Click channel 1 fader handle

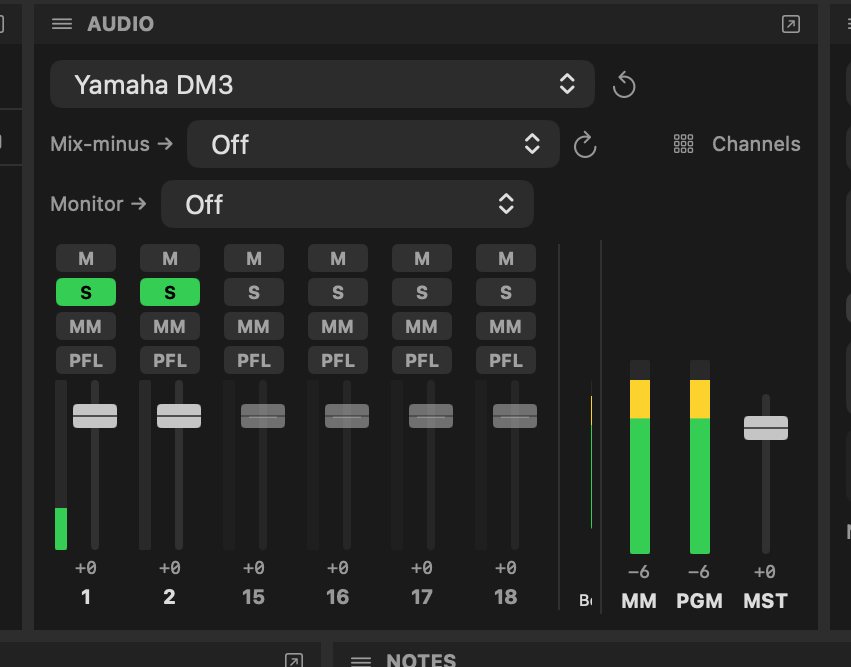95,416
